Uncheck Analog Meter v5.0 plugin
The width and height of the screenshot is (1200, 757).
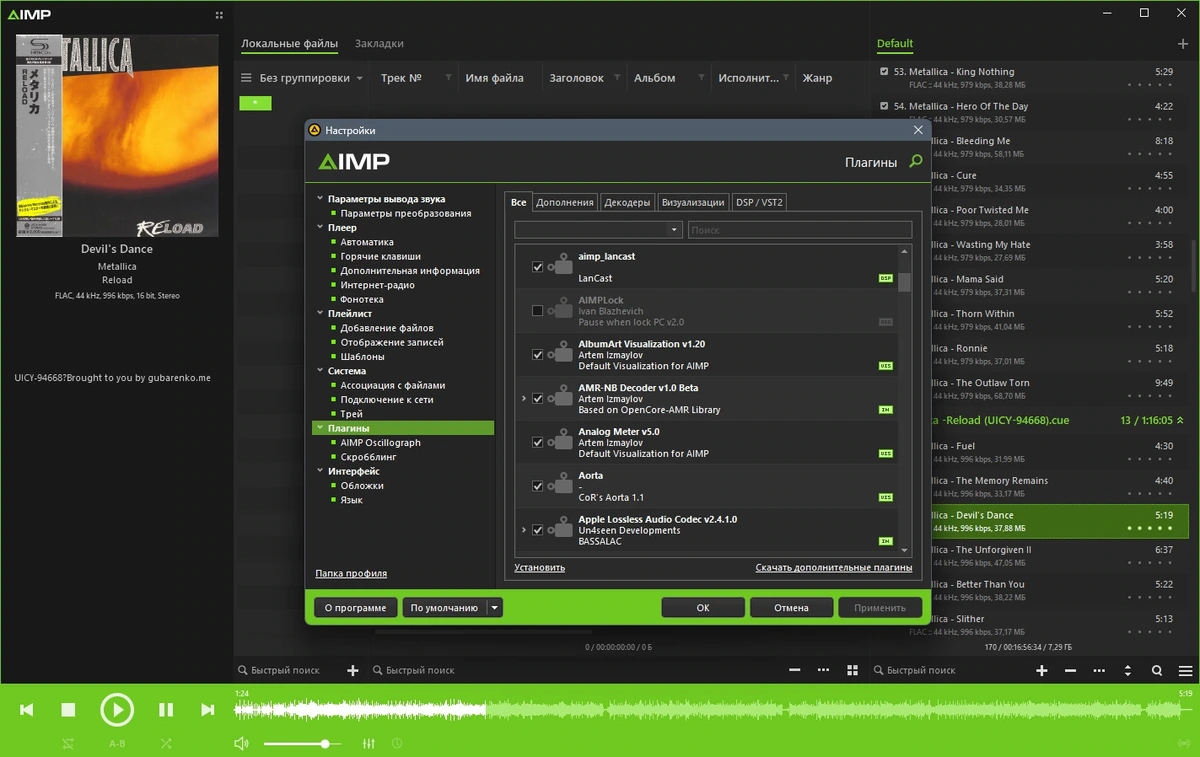(x=538, y=442)
